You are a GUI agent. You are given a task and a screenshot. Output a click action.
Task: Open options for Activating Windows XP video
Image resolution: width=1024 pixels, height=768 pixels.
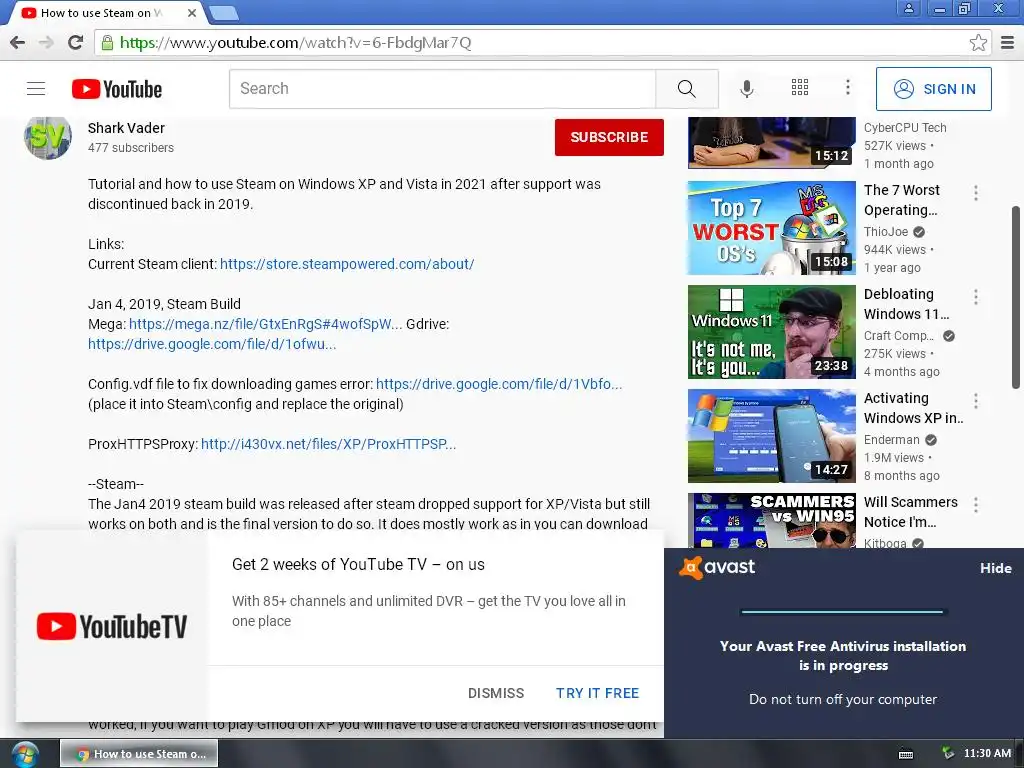(x=976, y=400)
